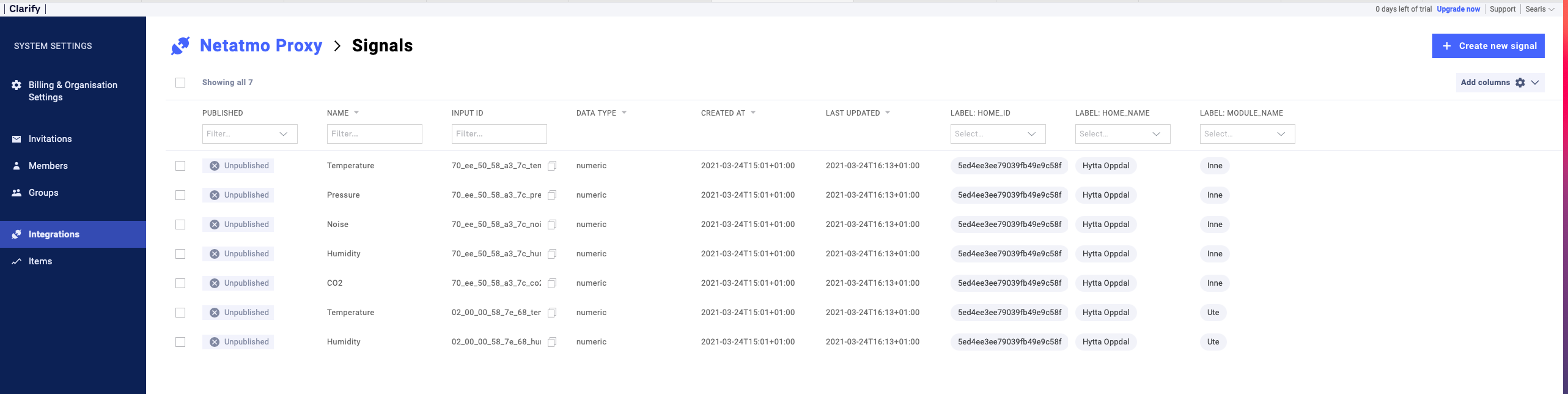Screen dimensions: 1568x394
Task: Toggle the select-all signals checkbox
Action: point(180,83)
